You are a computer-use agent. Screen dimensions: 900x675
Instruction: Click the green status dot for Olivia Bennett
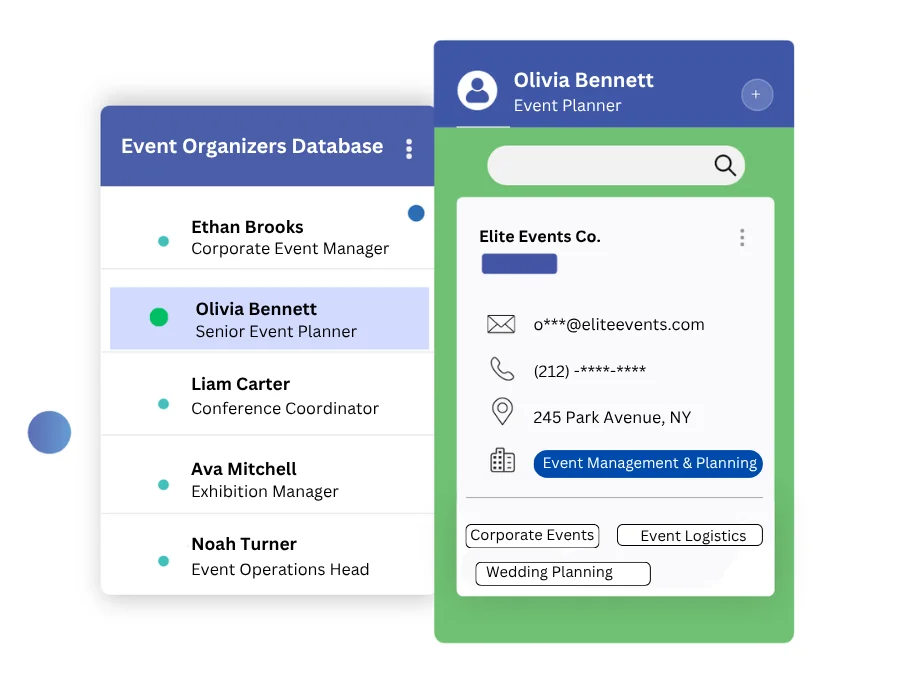159,317
